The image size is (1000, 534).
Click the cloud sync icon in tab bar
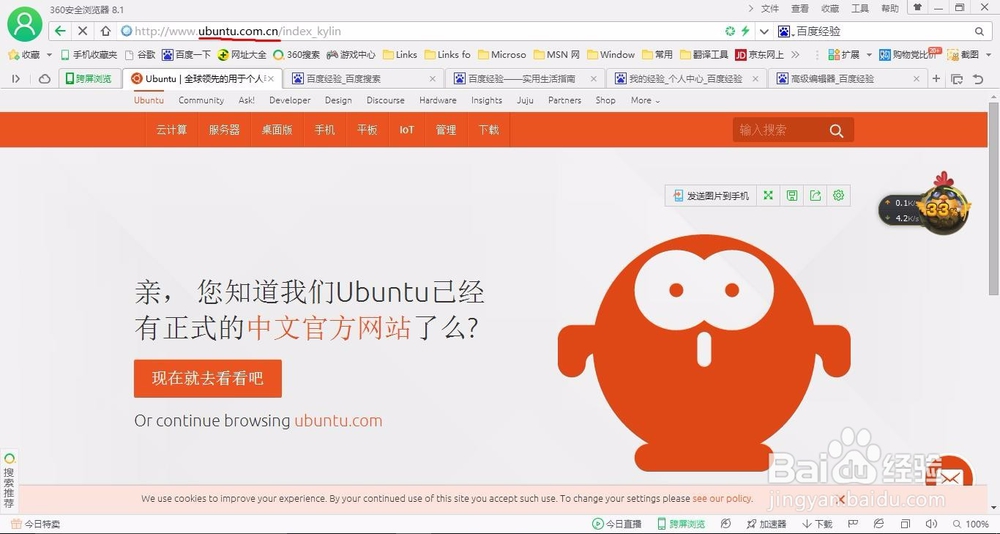pos(45,78)
